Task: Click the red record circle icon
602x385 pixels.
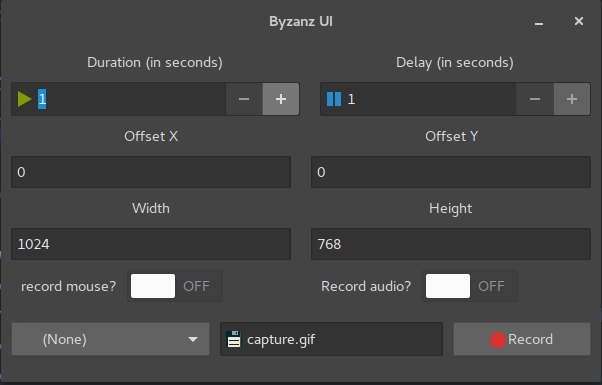Action: (498, 340)
